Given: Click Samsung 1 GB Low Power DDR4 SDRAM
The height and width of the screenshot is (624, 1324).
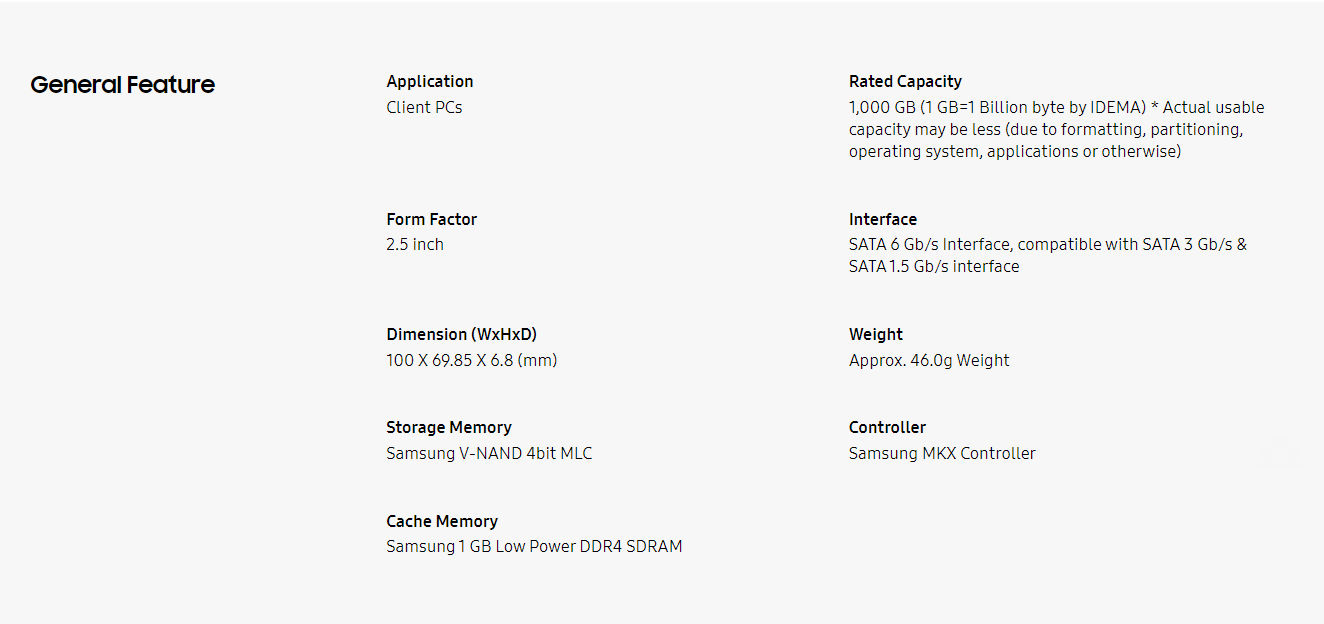Looking at the screenshot, I should pos(534,546).
